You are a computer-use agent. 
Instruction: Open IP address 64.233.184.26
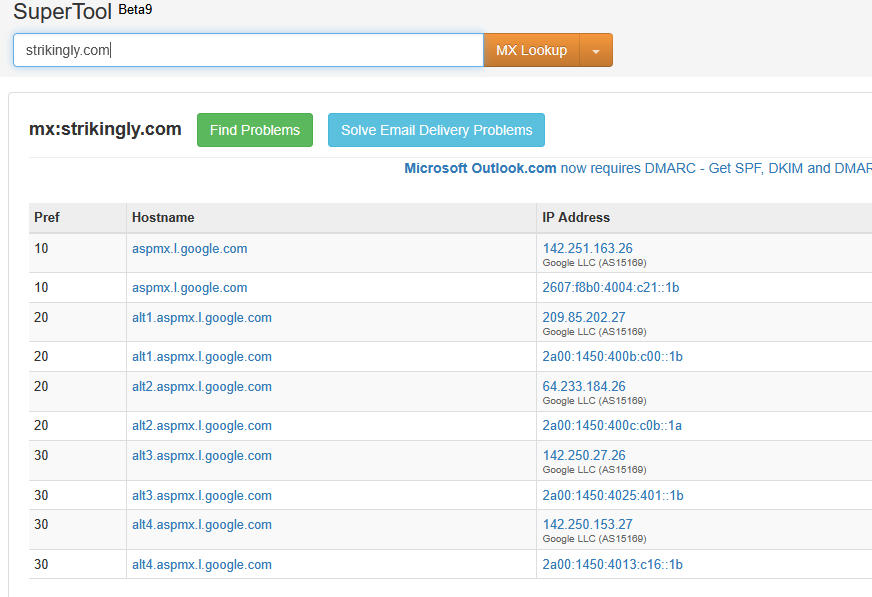pyautogui.click(x=584, y=386)
